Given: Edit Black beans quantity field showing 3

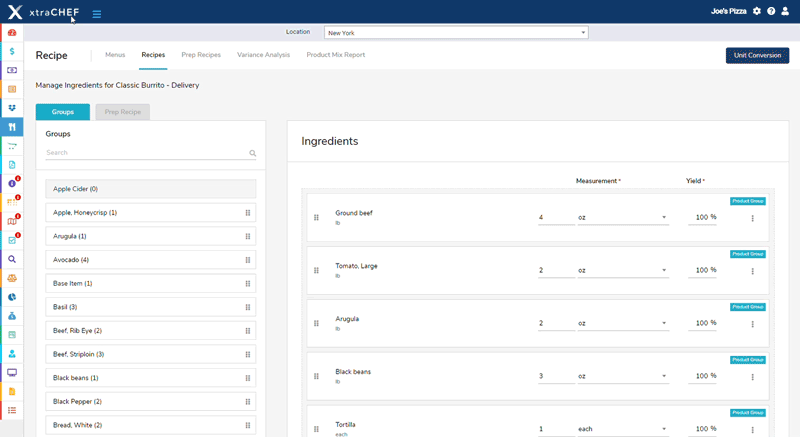Looking at the screenshot, I should (556, 377).
